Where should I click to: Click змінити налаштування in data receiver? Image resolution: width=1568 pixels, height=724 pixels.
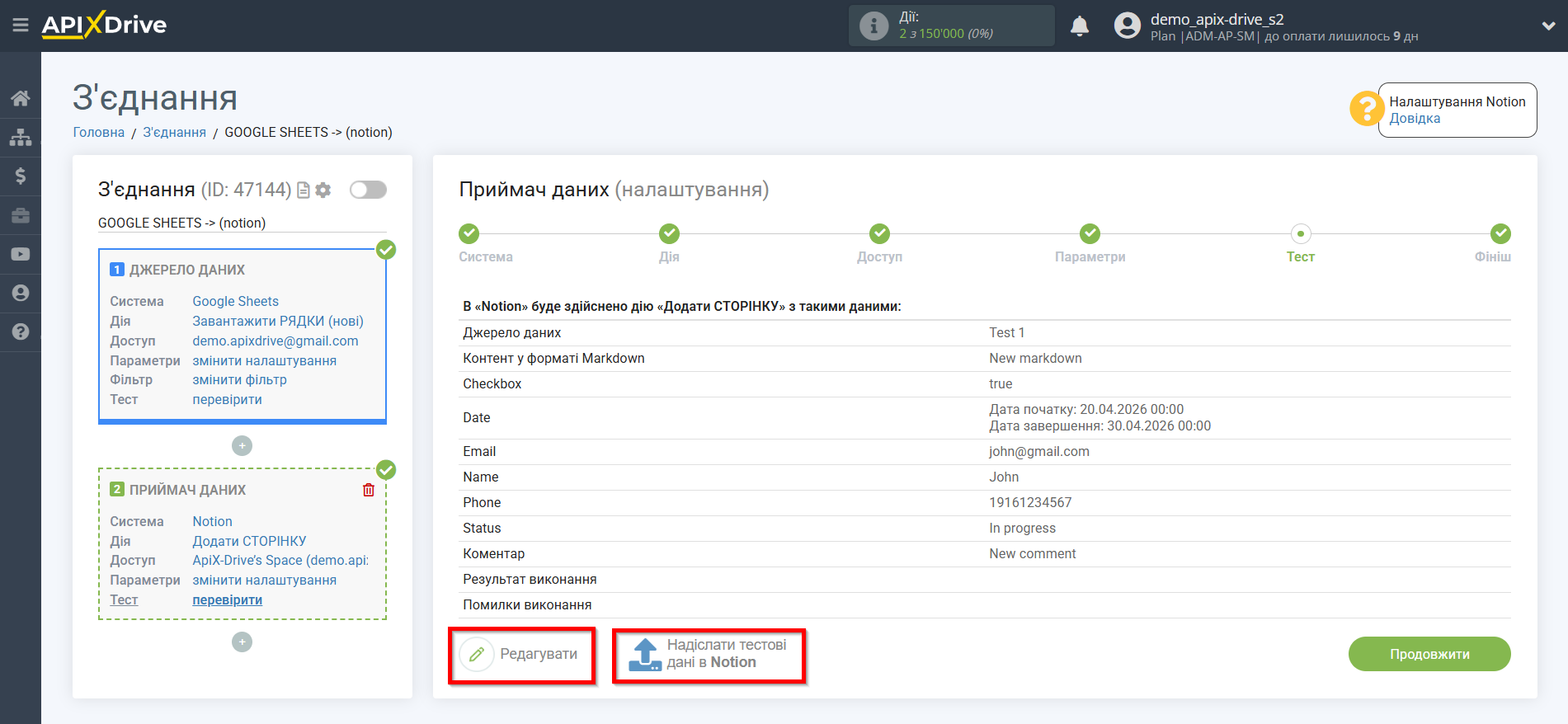(265, 581)
